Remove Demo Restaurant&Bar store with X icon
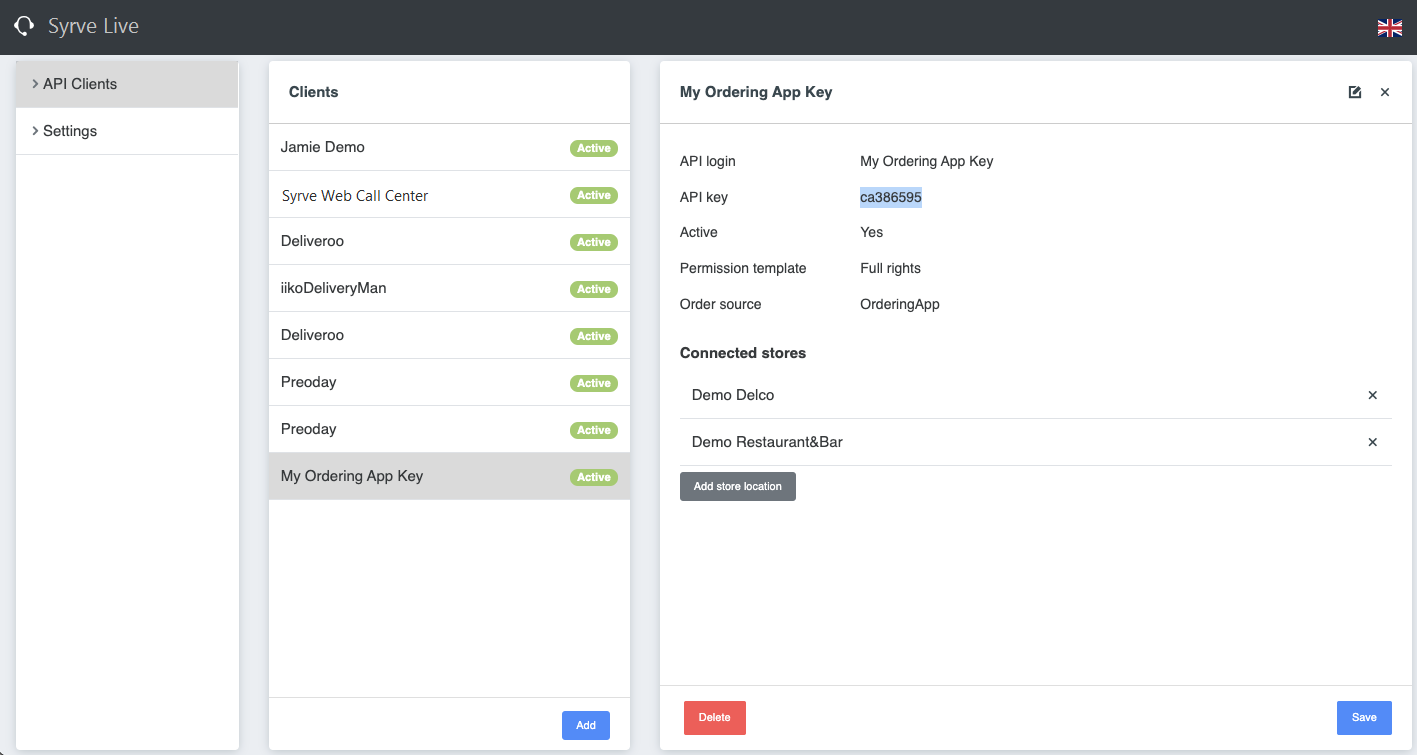Viewport: 1417px width, 755px height. [x=1372, y=442]
